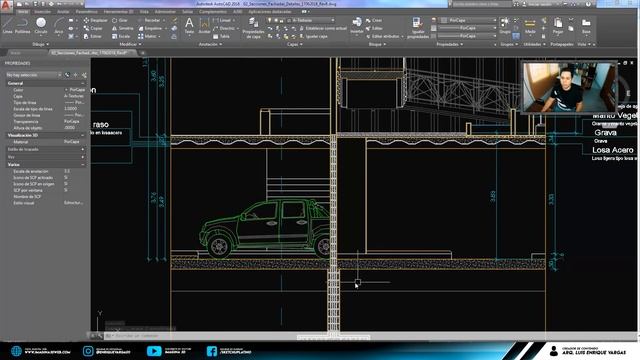Open the linetype PorCapa dropdown
Viewport: 640px width, 360px height.
pos(468,36)
